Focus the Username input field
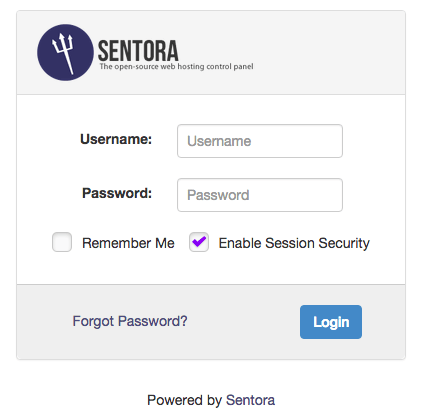Viewport: 423px width, 419px height. (x=260, y=141)
